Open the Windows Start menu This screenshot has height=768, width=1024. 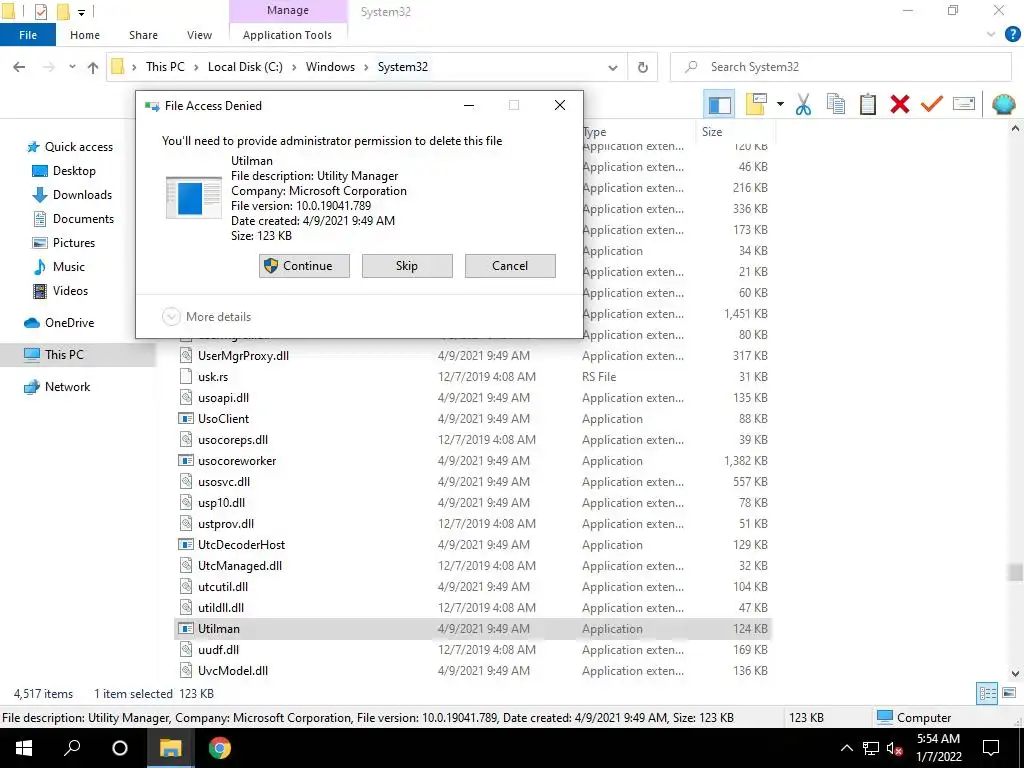24,748
